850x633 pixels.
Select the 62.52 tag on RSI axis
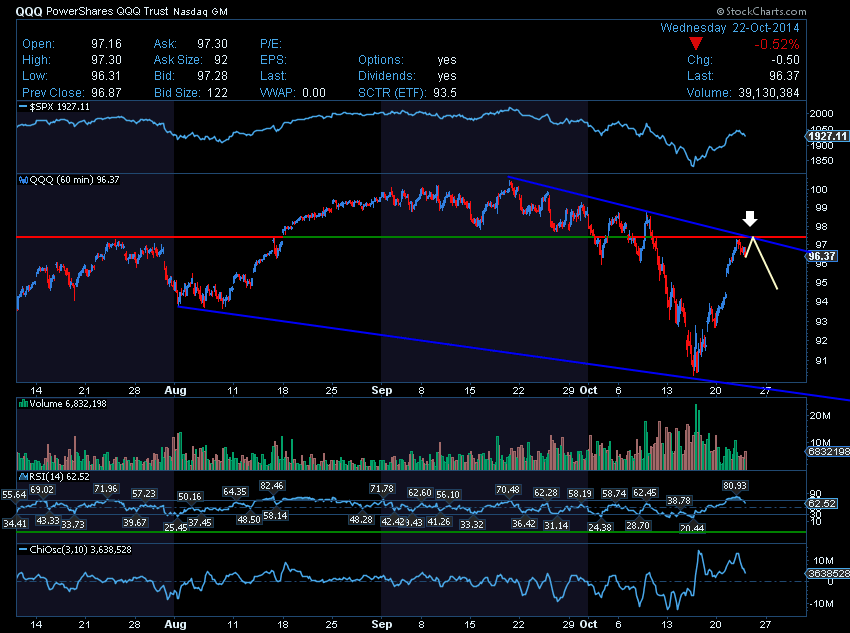tap(822, 503)
